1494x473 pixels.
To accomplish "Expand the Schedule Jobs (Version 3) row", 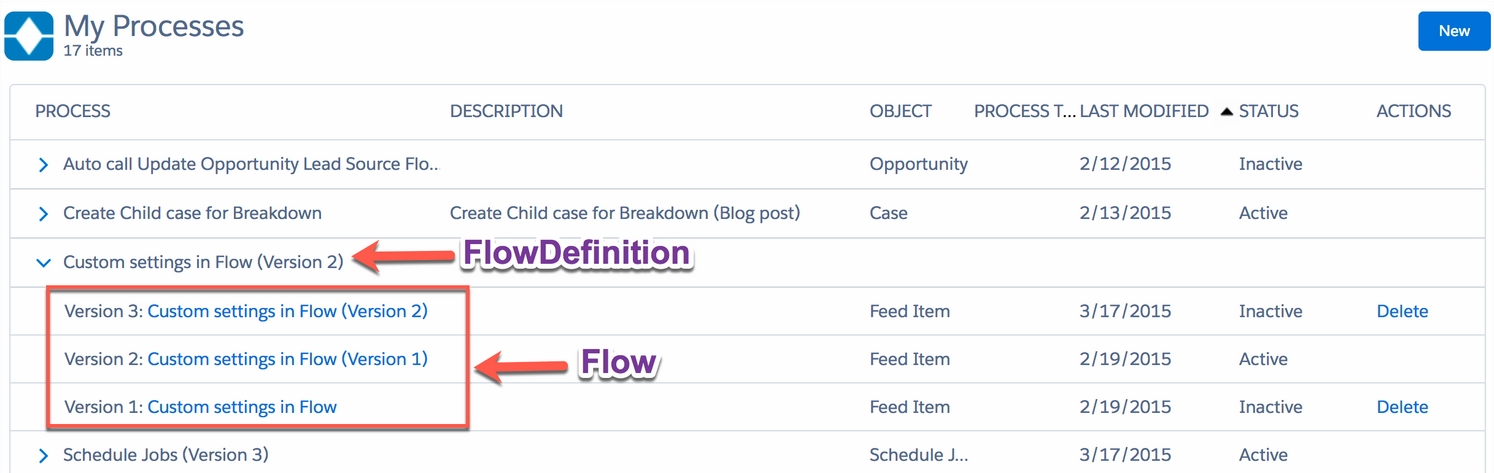I will 43,456.
